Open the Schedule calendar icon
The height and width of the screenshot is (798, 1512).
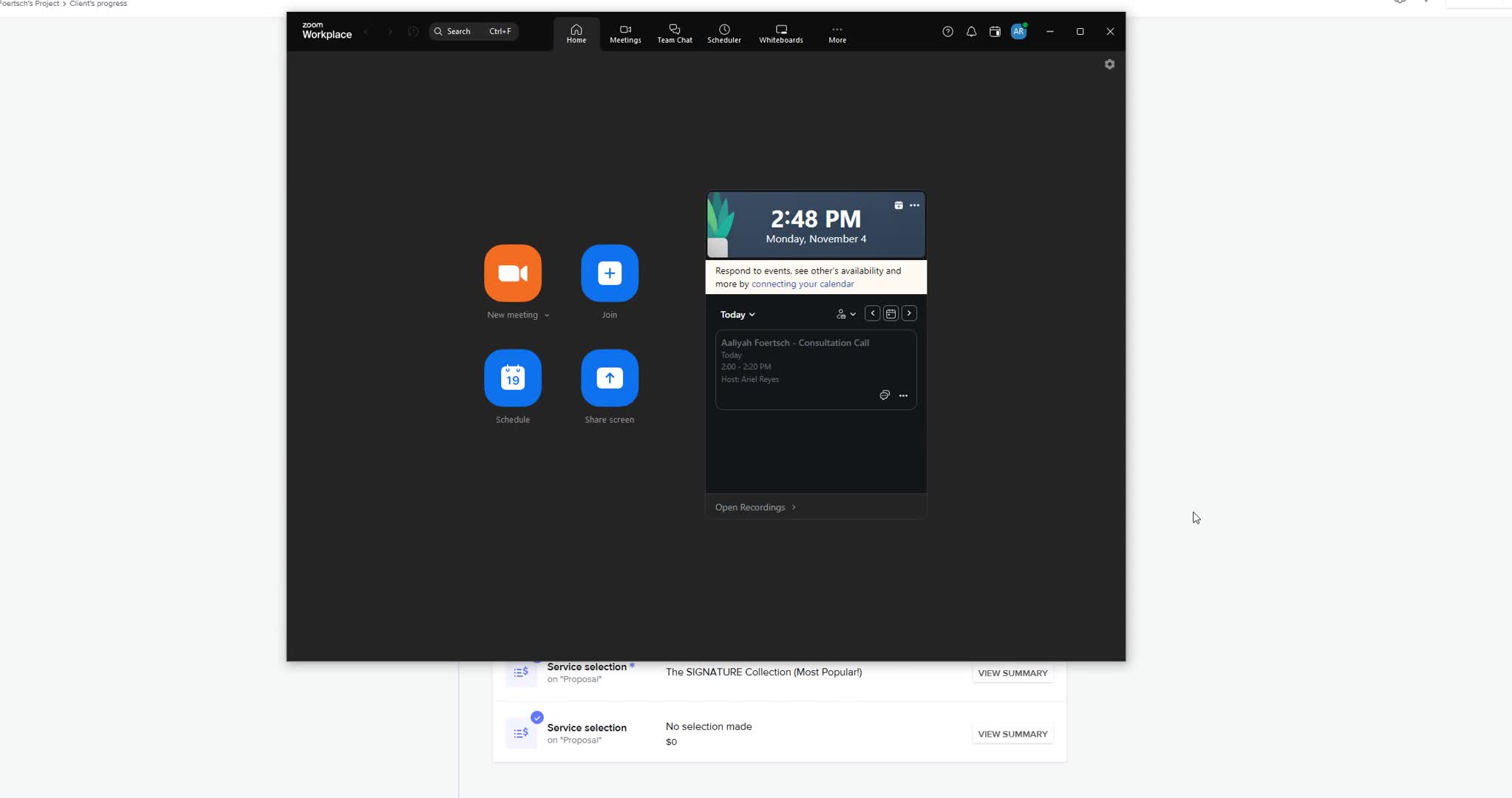point(512,378)
